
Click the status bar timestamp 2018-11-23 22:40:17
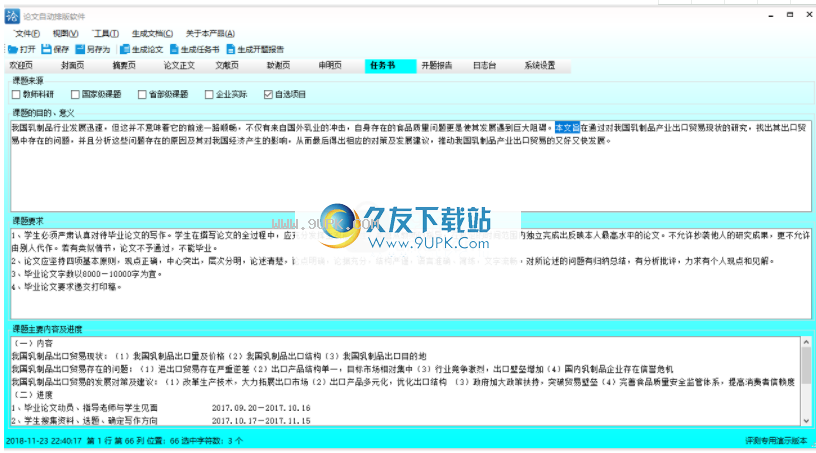pos(44,441)
